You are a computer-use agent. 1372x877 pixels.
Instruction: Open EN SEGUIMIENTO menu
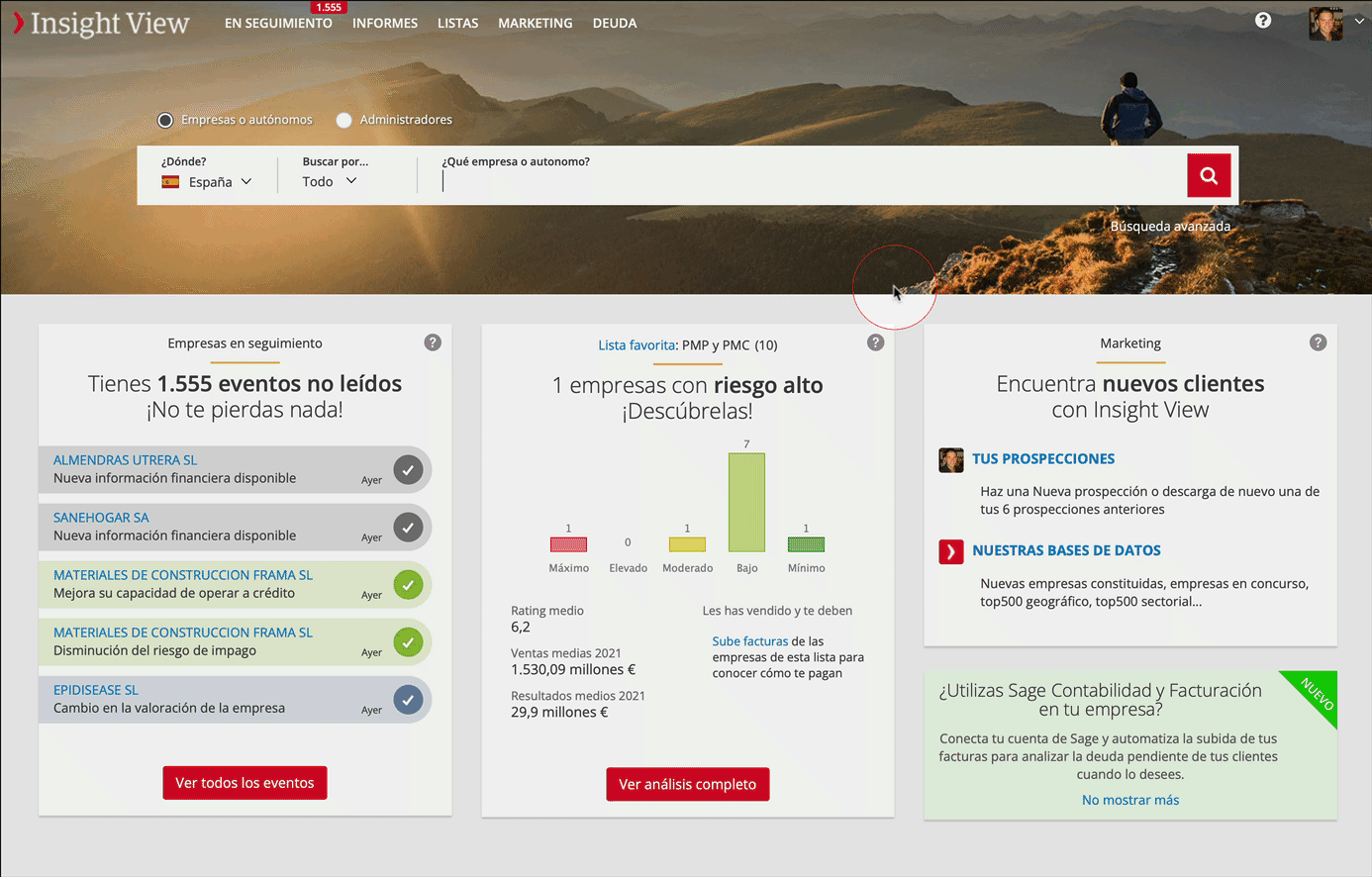[x=278, y=23]
